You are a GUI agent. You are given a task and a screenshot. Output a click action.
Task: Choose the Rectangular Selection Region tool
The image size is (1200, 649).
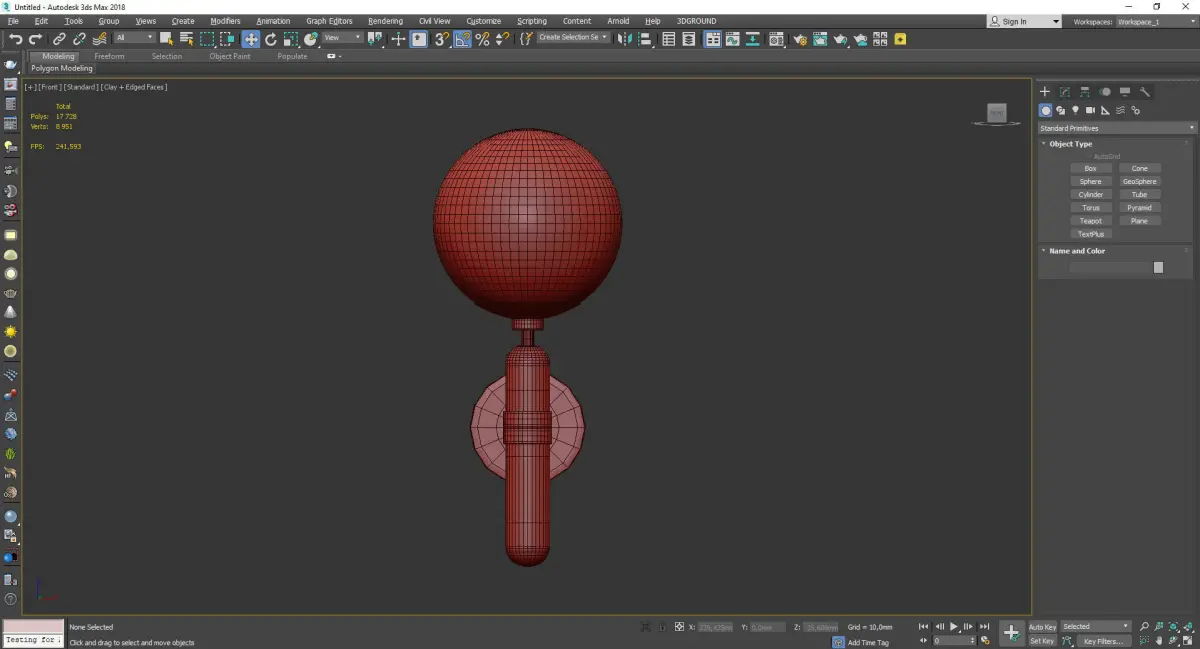[207, 39]
